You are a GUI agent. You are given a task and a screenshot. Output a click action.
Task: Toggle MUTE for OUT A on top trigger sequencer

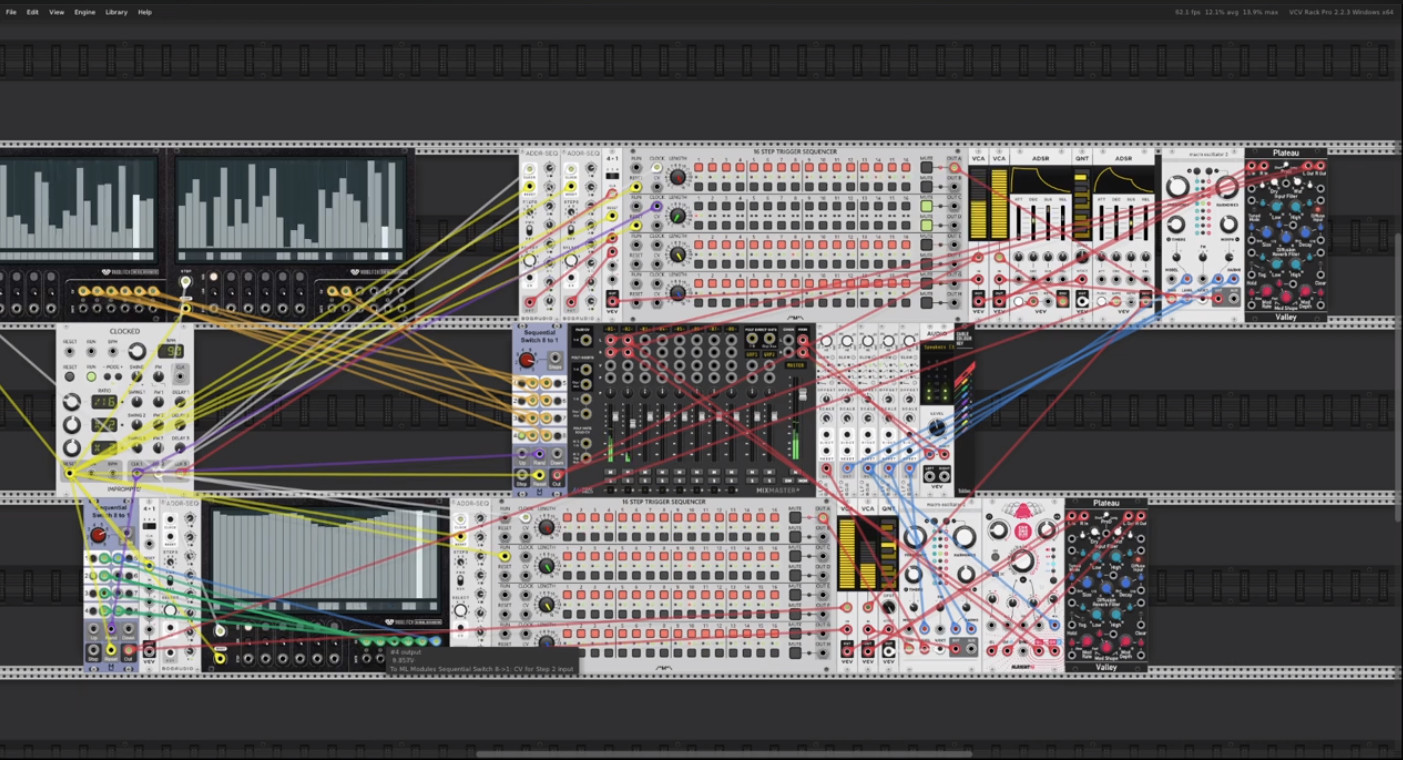926,167
